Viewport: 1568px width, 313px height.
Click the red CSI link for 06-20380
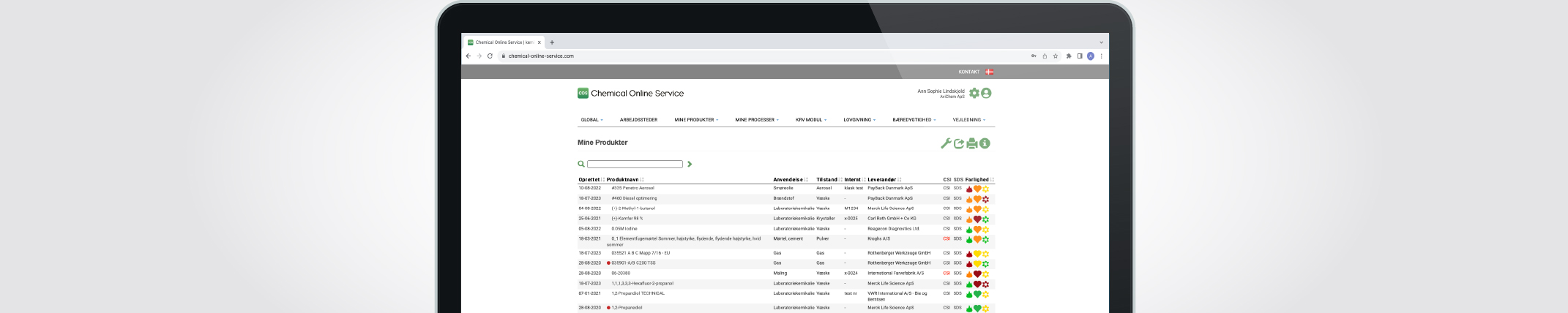pos(947,274)
